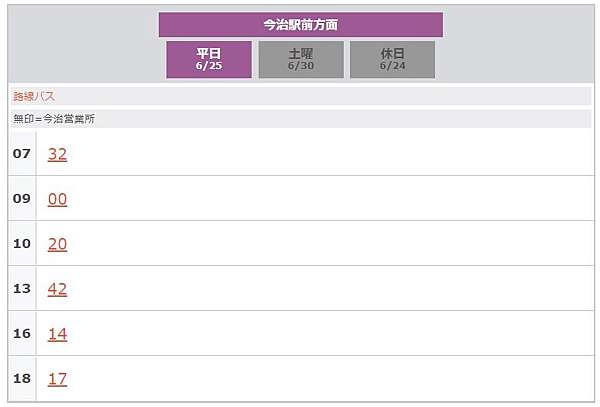The width and height of the screenshot is (600, 407).
Task: Select the 平日 6/25 weekday tab
Action: tap(209, 60)
